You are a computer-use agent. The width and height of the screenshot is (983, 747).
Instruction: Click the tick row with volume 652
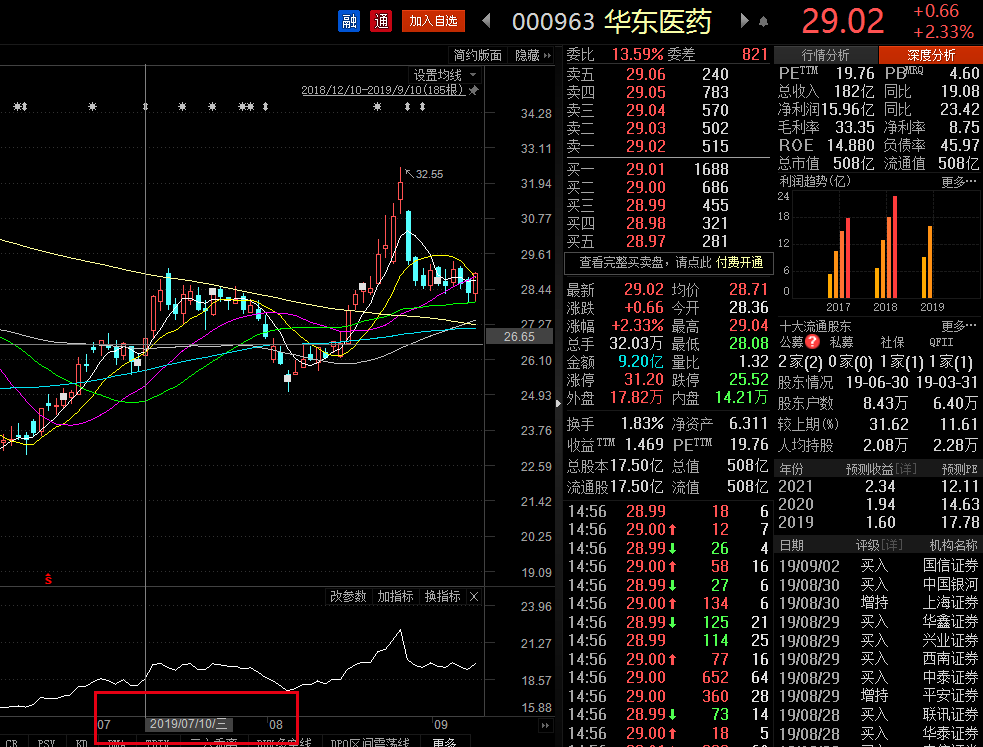(668, 677)
